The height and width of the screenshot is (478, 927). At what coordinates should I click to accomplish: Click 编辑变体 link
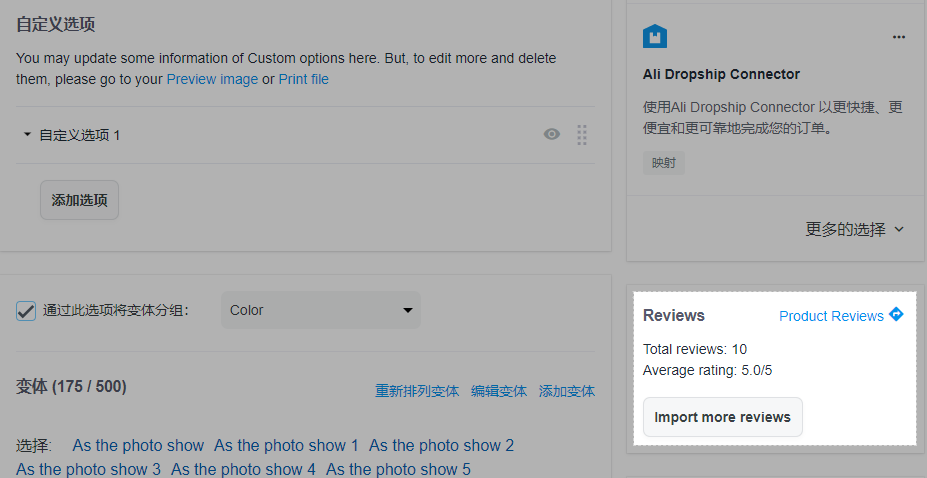(498, 391)
